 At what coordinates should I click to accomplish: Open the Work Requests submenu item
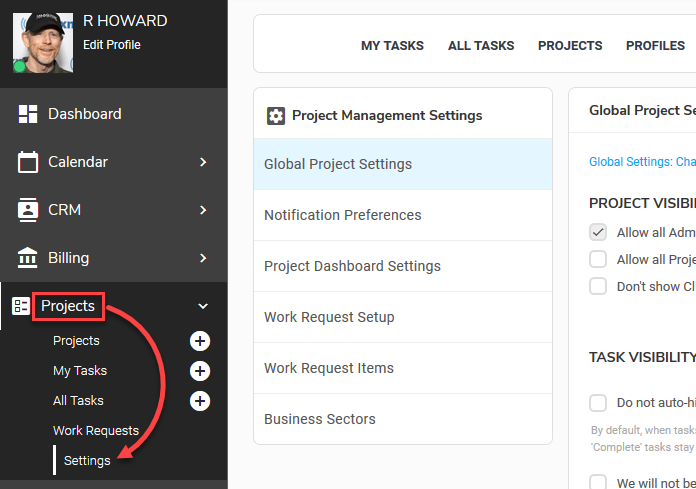pyautogui.click(x=96, y=431)
